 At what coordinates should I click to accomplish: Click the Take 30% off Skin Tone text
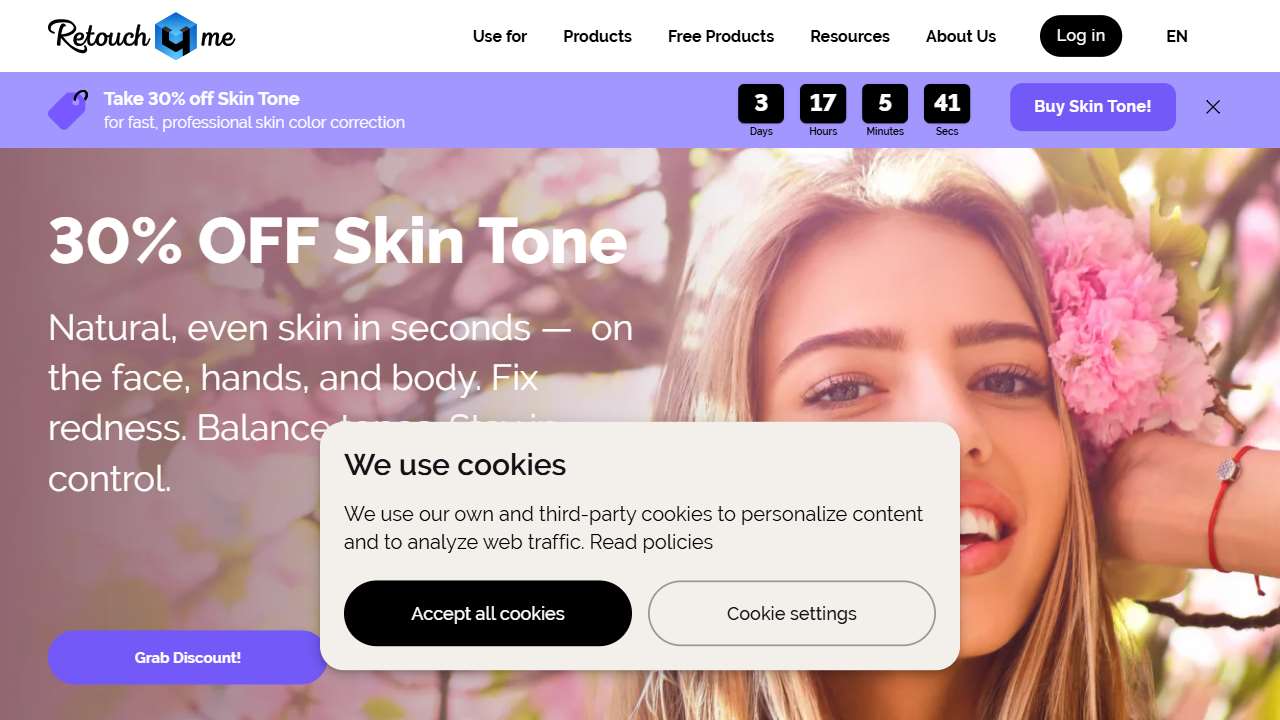[x=202, y=98]
